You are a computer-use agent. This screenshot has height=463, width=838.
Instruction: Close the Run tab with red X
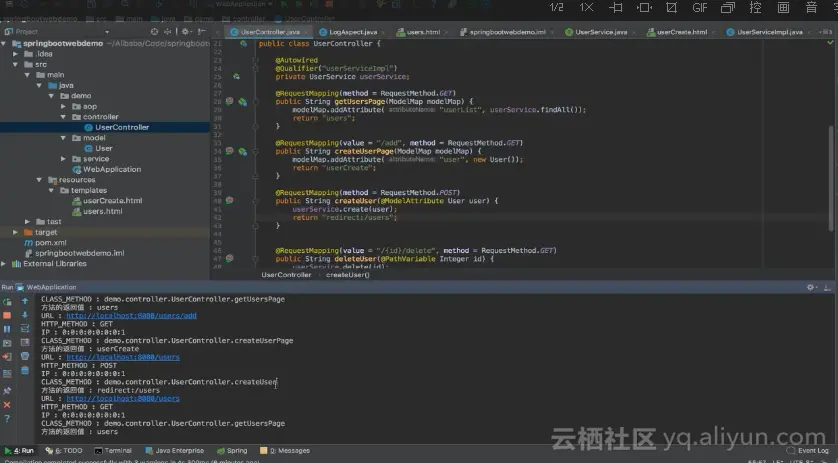(7, 405)
